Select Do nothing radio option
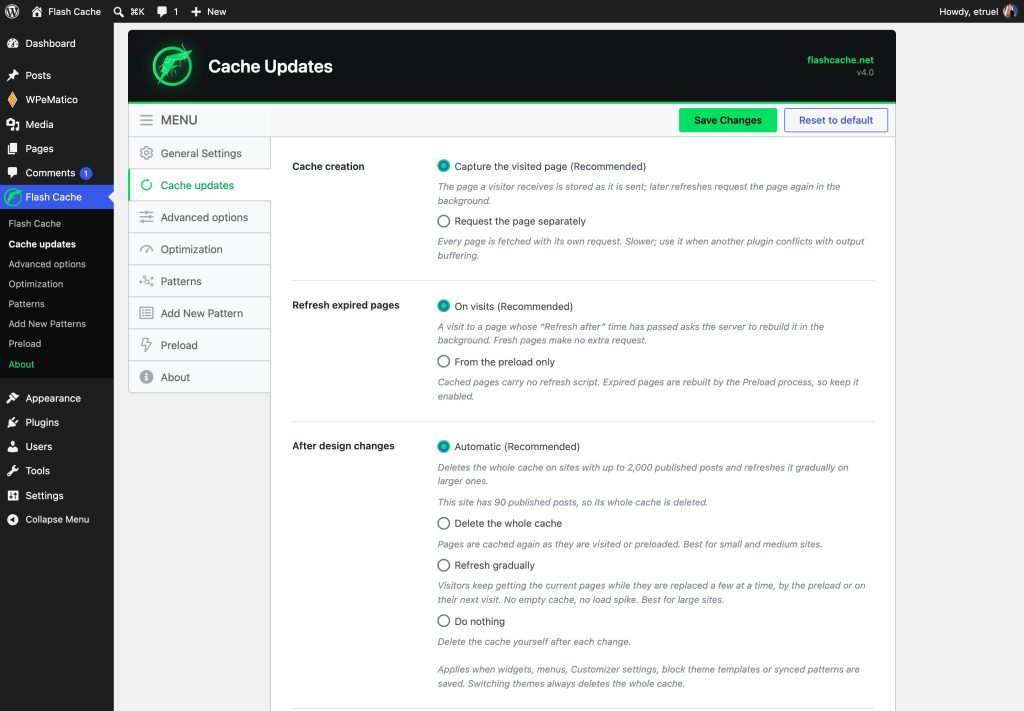This screenshot has width=1024, height=711. click(443, 620)
